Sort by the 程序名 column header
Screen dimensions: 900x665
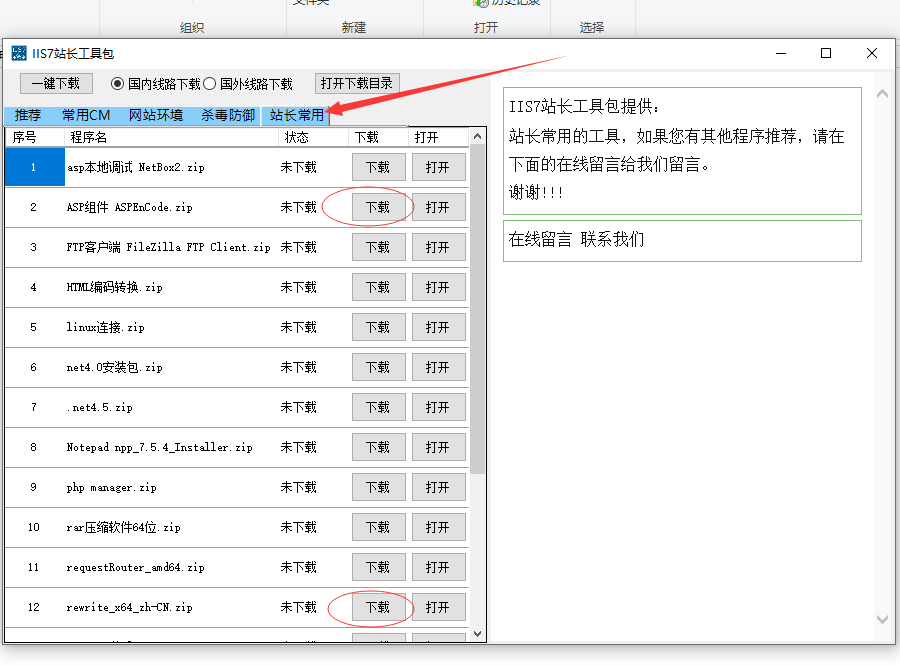pyautogui.click(x=170, y=137)
